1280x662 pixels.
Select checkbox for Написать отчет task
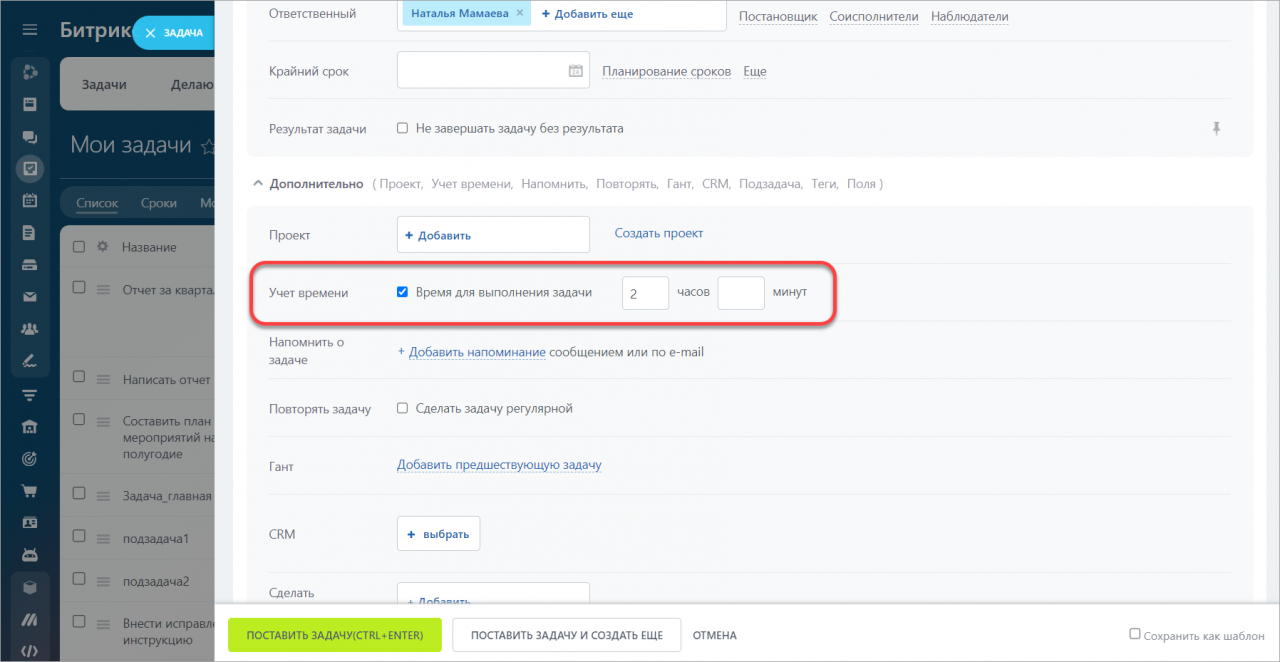pyautogui.click(x=80, y=377)
